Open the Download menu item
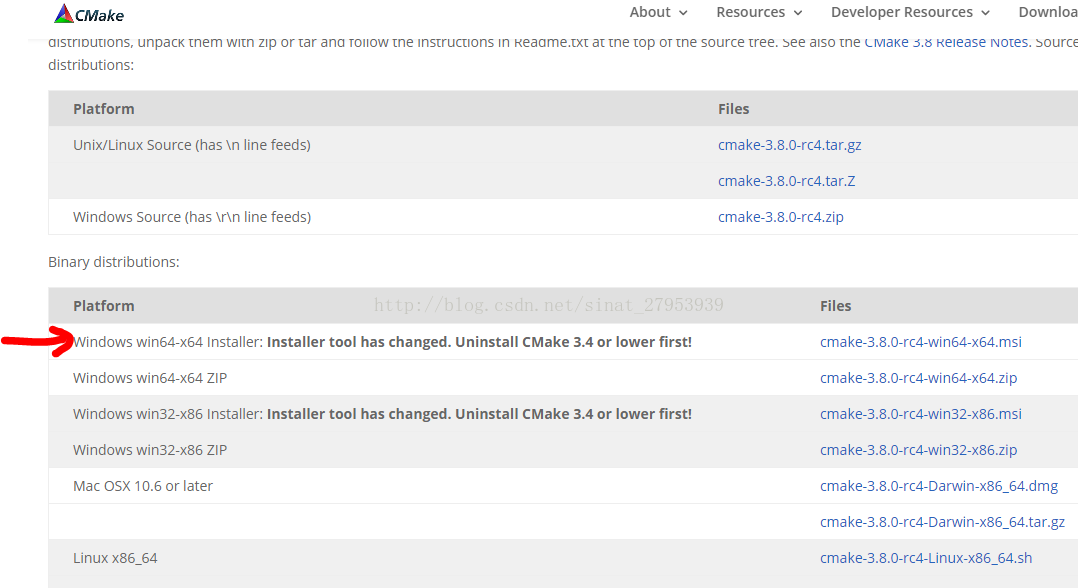1078x588 pixels. click(x=1048, y=12)
